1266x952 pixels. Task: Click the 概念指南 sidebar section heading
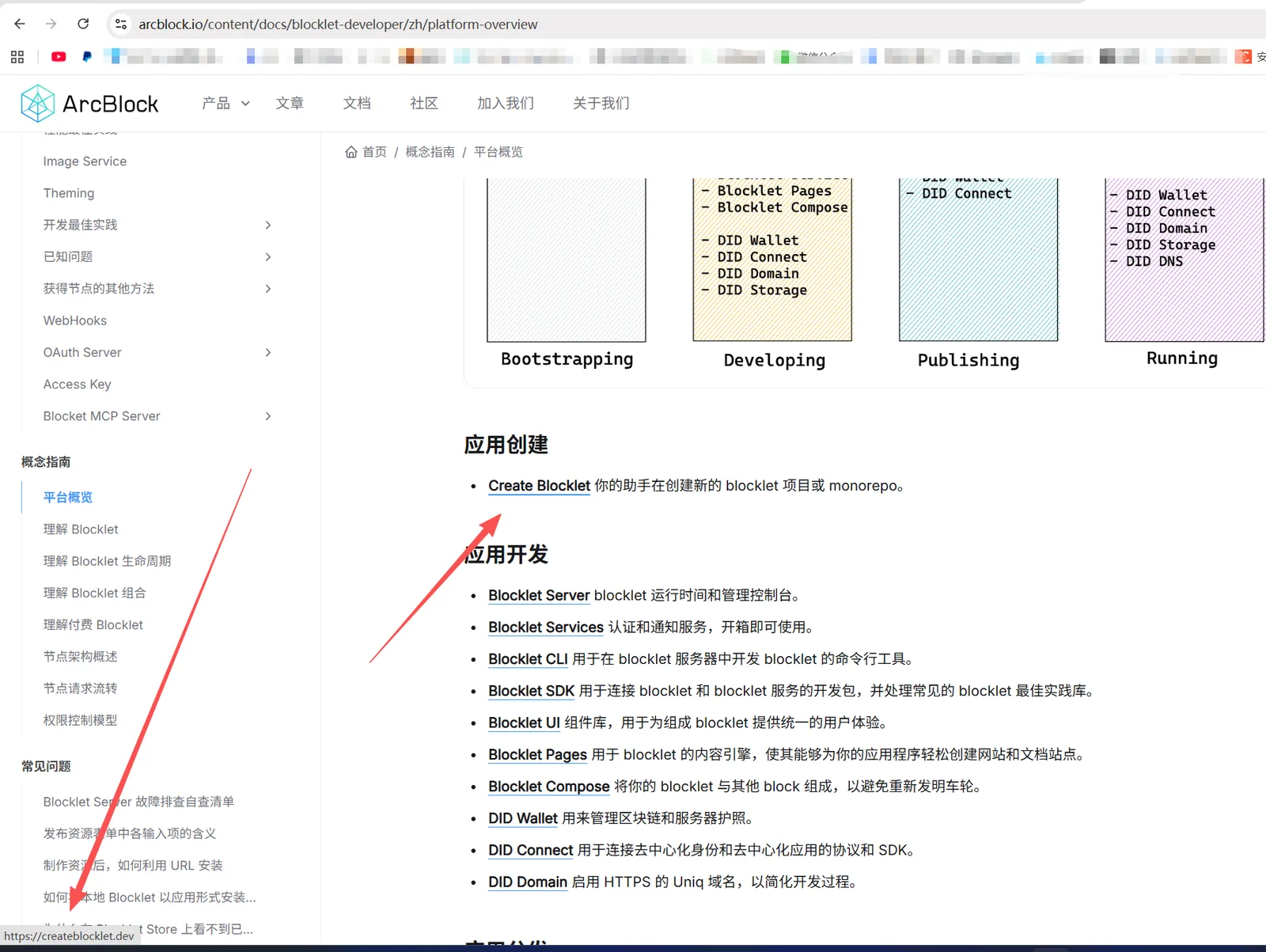coord(46,462)
